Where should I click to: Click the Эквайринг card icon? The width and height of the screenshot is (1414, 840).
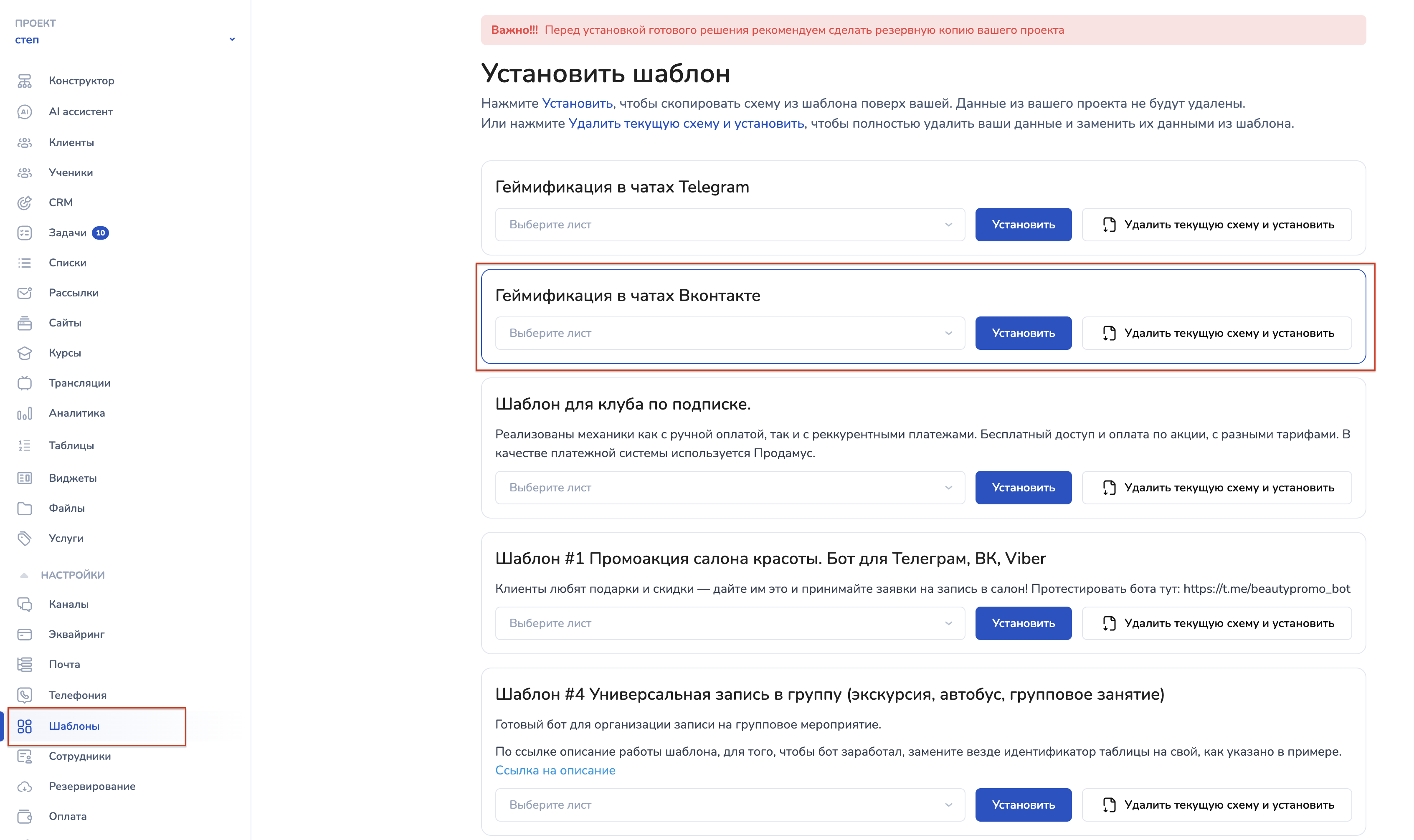point(24,635)
